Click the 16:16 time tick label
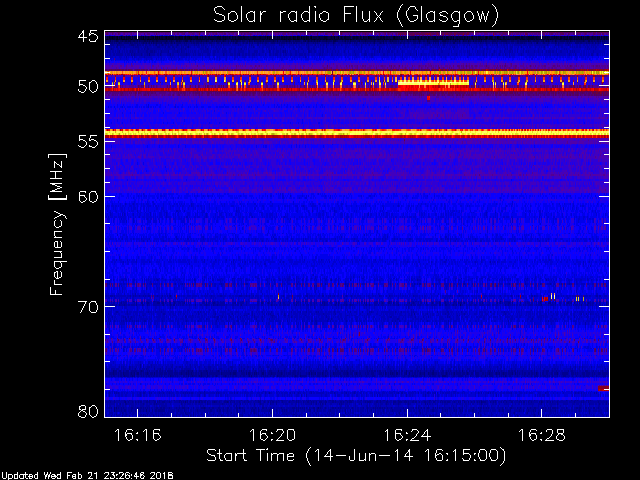 coord(138,435)
